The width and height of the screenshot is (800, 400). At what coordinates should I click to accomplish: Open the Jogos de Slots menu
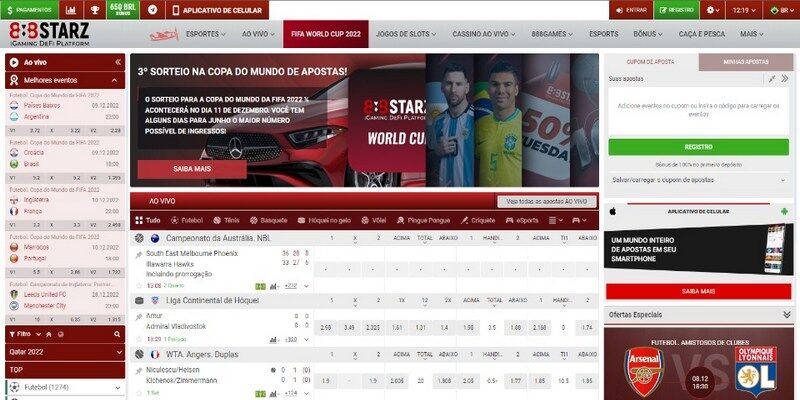pos(406,34)
